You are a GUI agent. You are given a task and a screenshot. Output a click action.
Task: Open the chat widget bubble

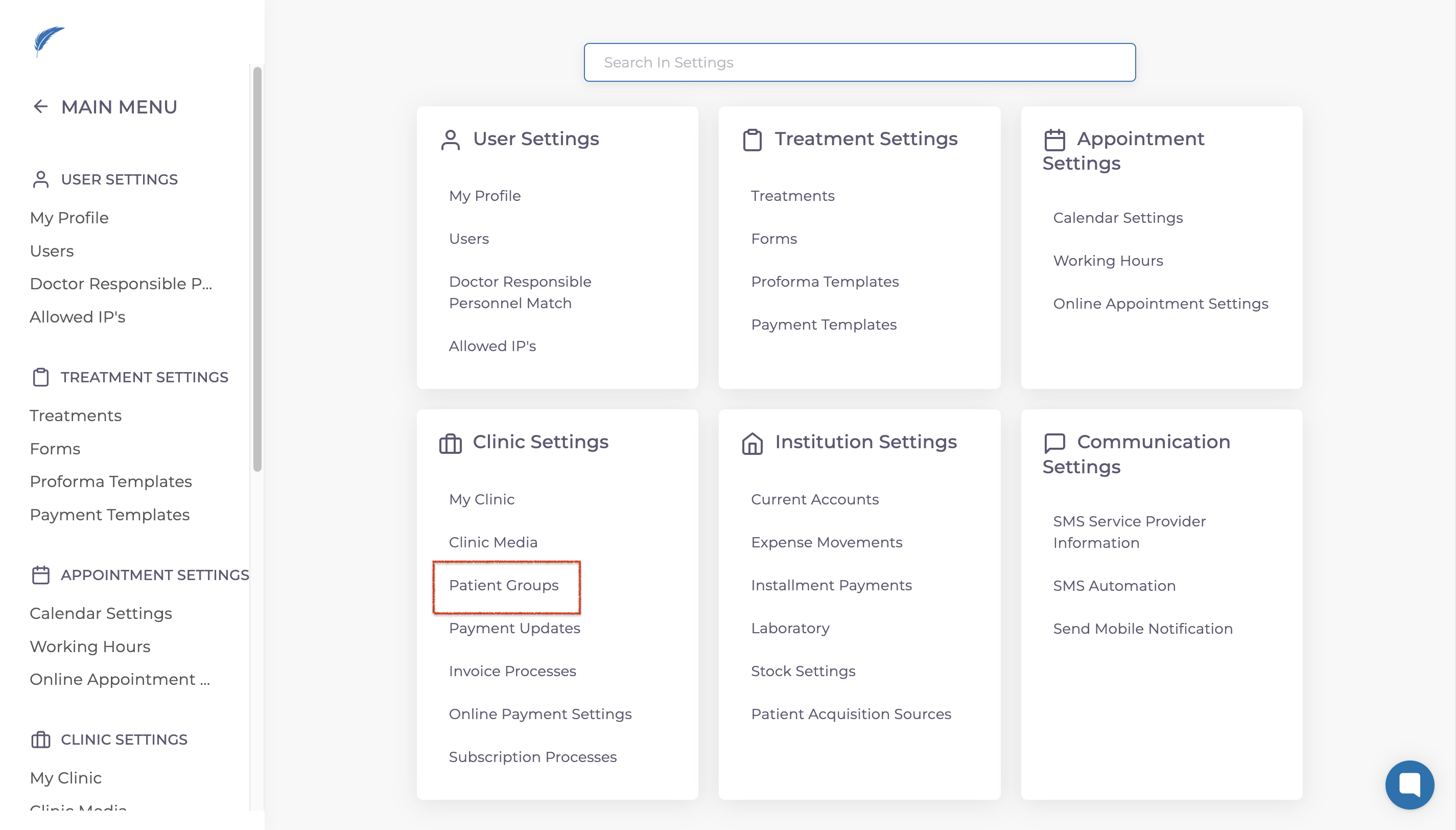click(1410, 785)
